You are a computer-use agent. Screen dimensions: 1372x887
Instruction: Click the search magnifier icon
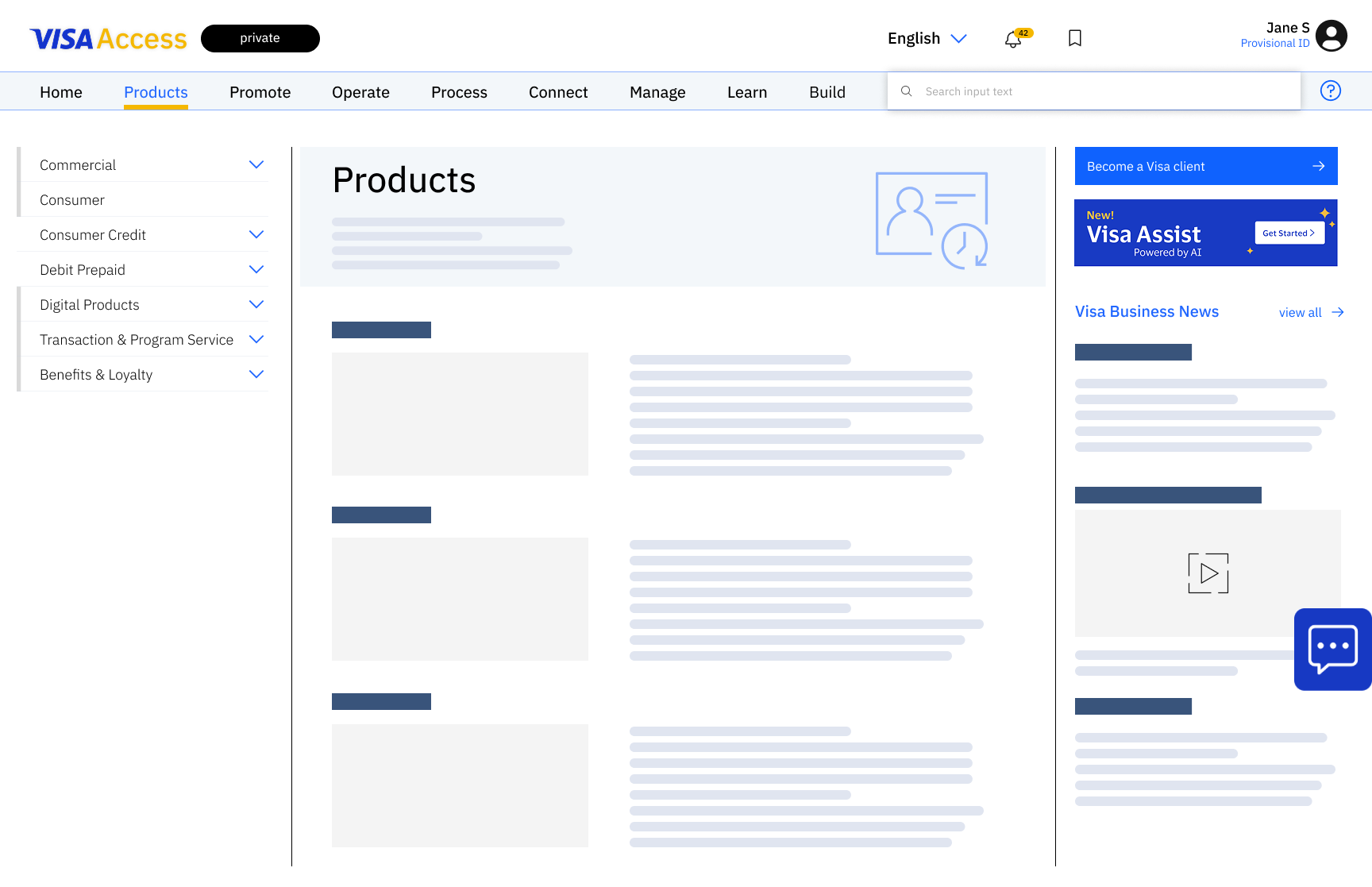[906, 91]
